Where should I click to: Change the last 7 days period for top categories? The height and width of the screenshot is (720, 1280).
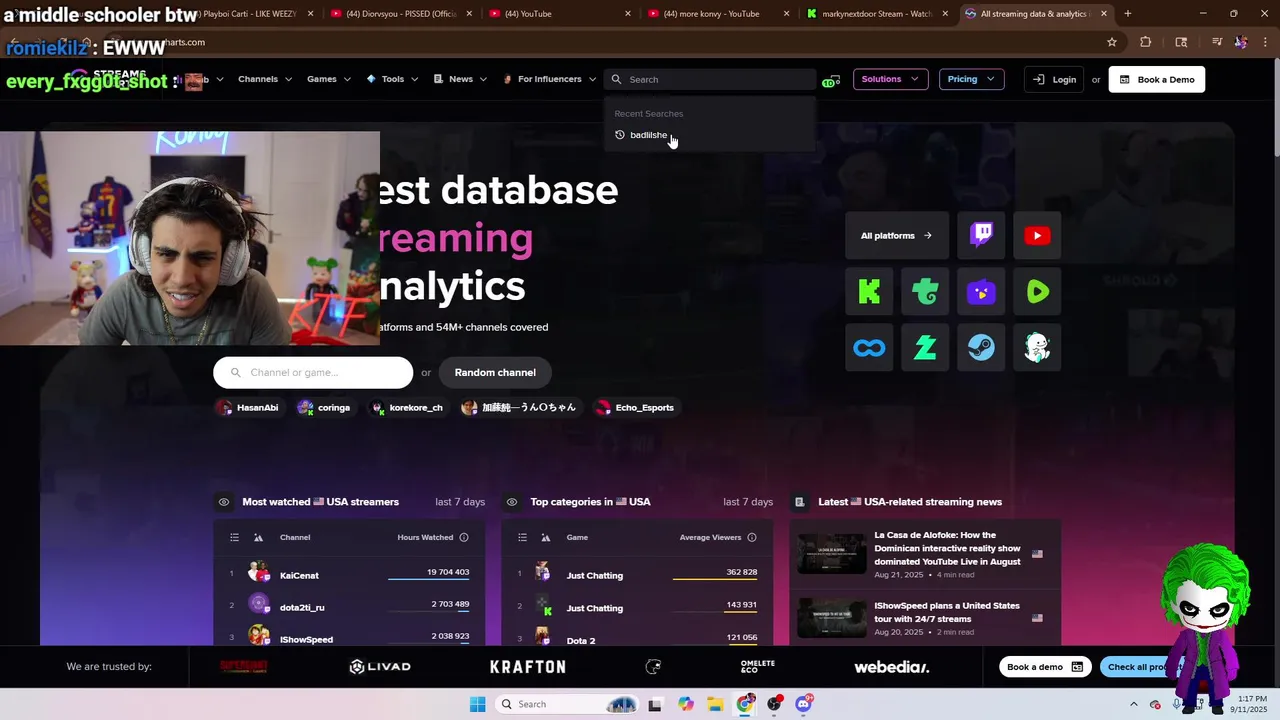[x=748, y=502]
